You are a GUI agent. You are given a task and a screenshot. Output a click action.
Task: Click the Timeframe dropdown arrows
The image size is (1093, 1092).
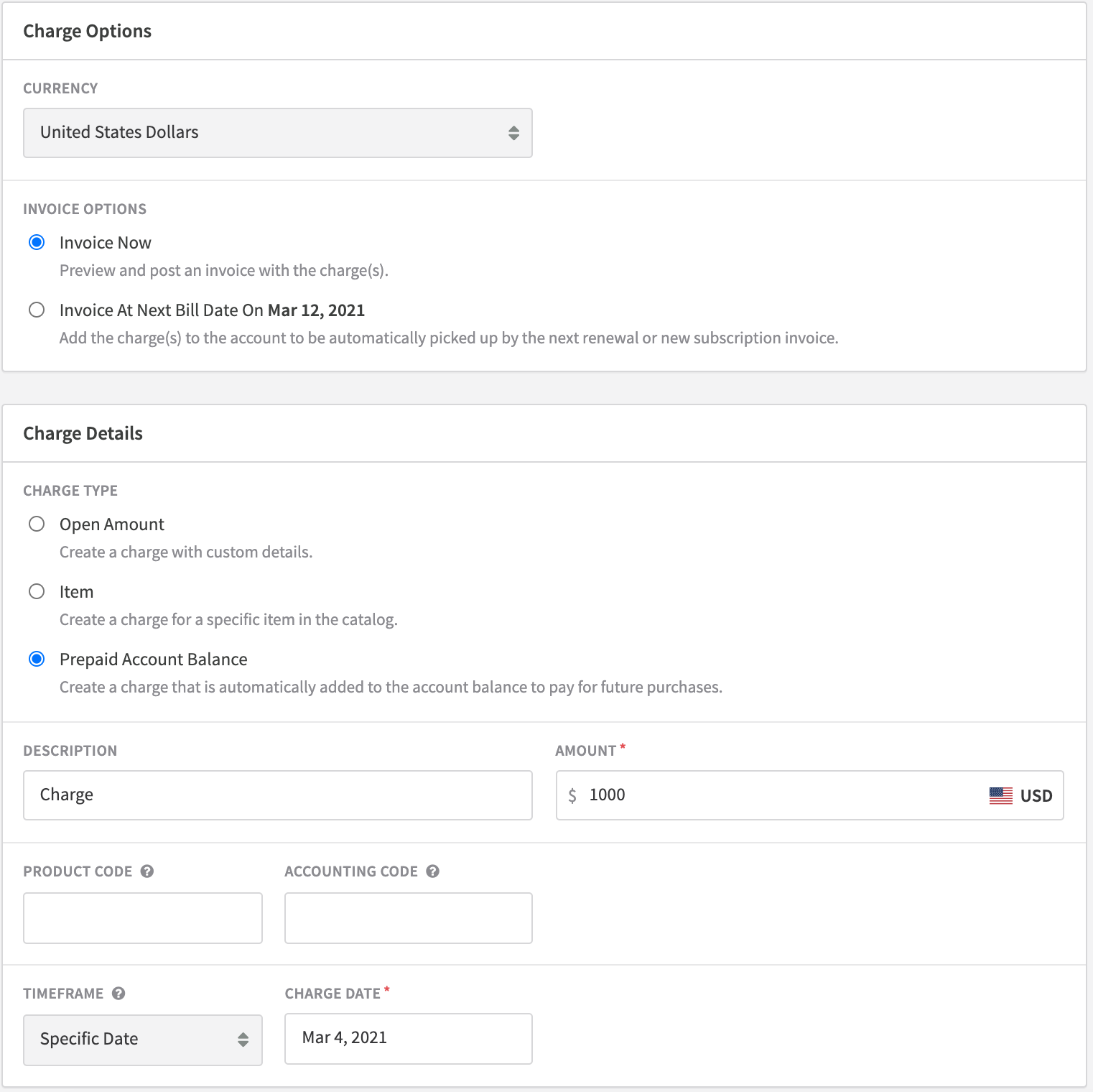point(243,1040)
